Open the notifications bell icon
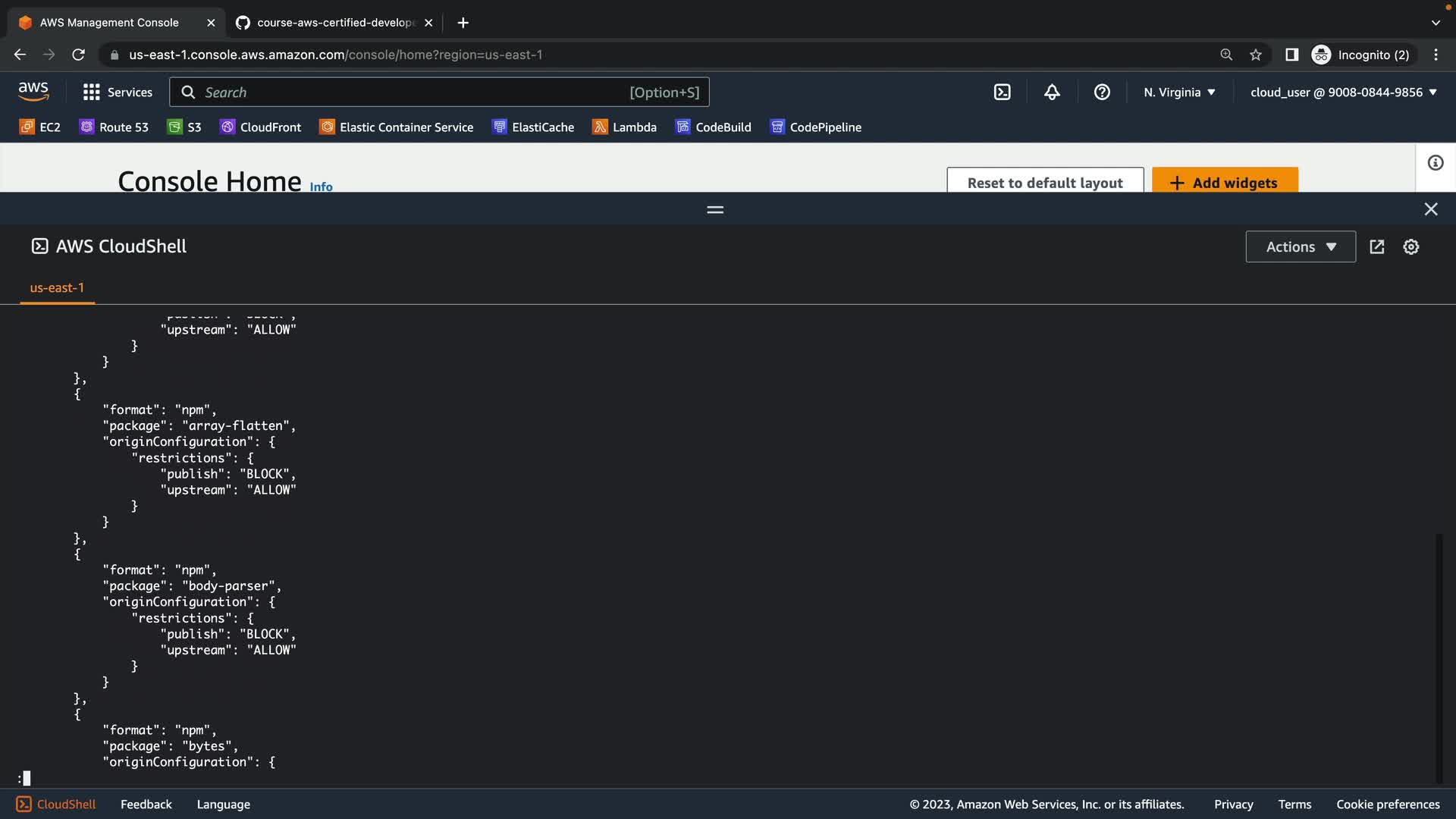 (x=1052, y=93)
